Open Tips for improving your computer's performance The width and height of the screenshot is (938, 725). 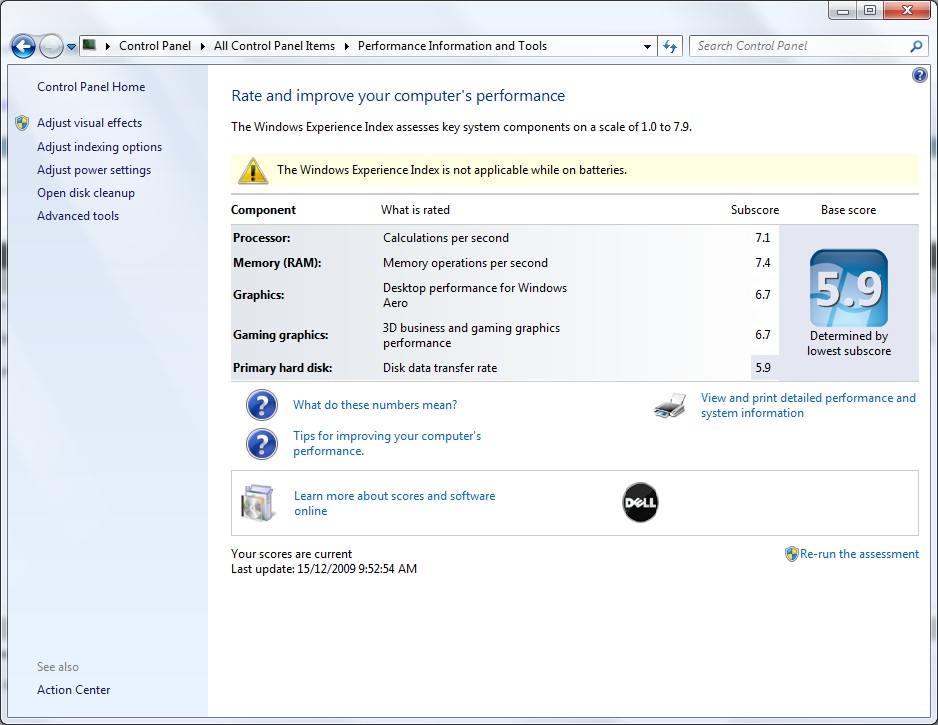(387, 443)
